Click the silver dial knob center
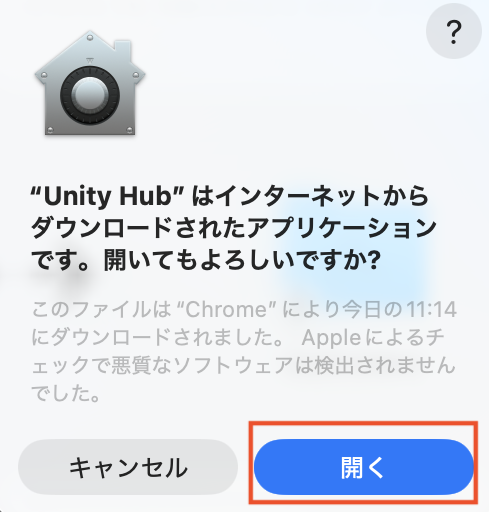Image resolution: width=489 pixels, height=512 pixels. click(90, 95)
